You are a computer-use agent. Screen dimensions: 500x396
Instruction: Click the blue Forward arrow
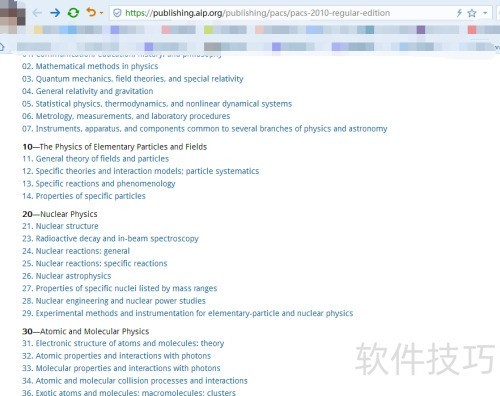tap(55, 13)
